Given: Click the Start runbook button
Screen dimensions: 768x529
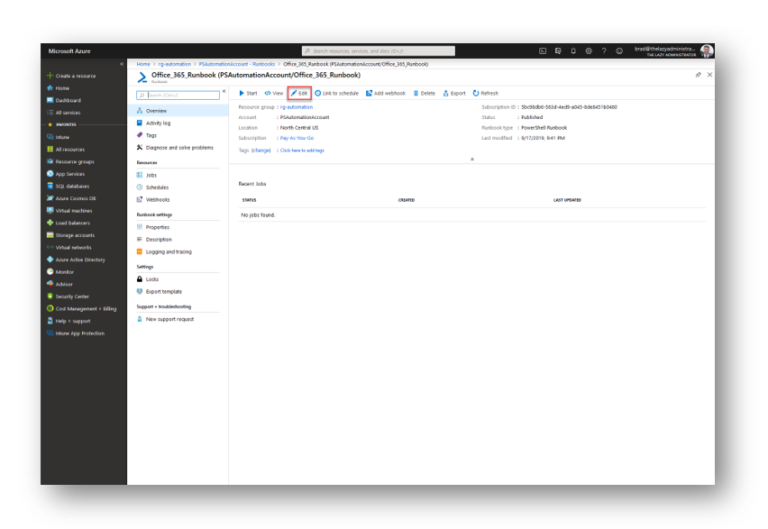Looking at the screenshot, I should [248, 93].
